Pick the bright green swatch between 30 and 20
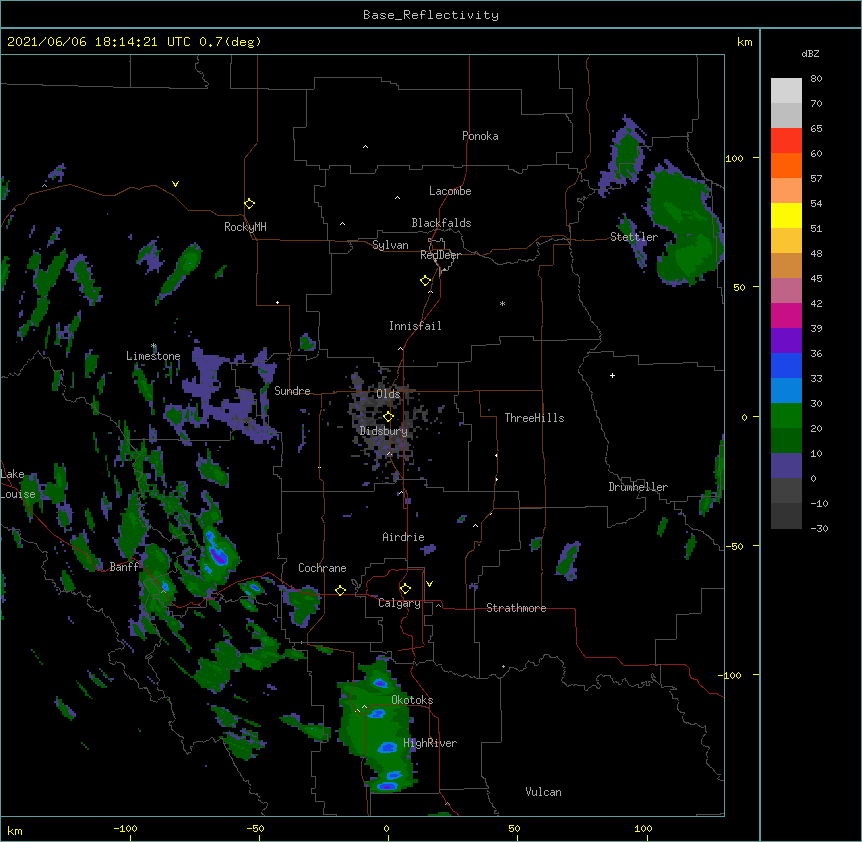 click(786, 416)
